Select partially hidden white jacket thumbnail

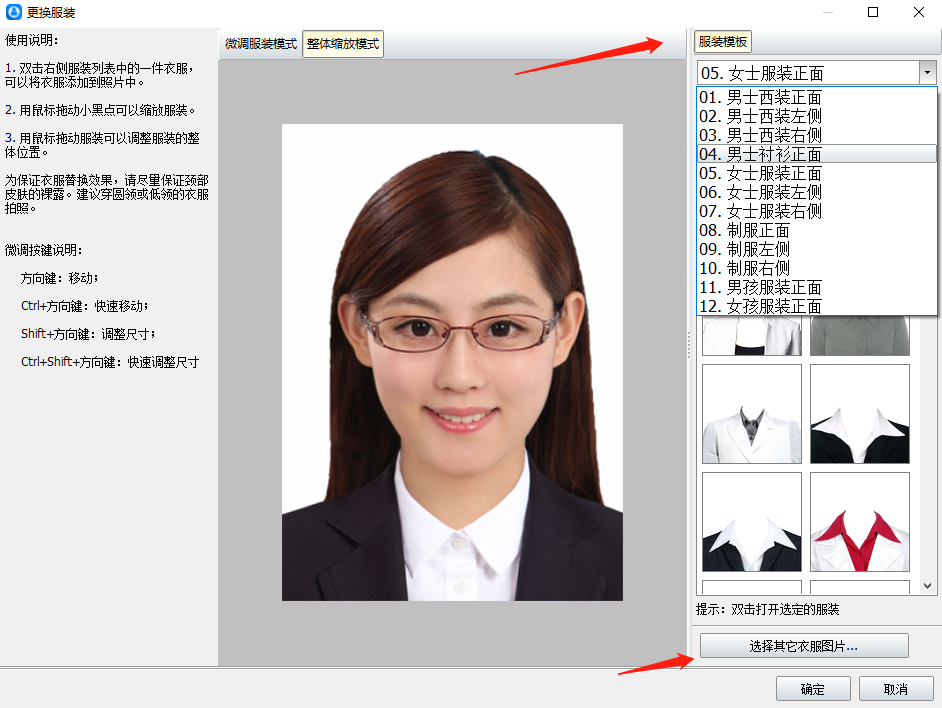click(752, 336)
